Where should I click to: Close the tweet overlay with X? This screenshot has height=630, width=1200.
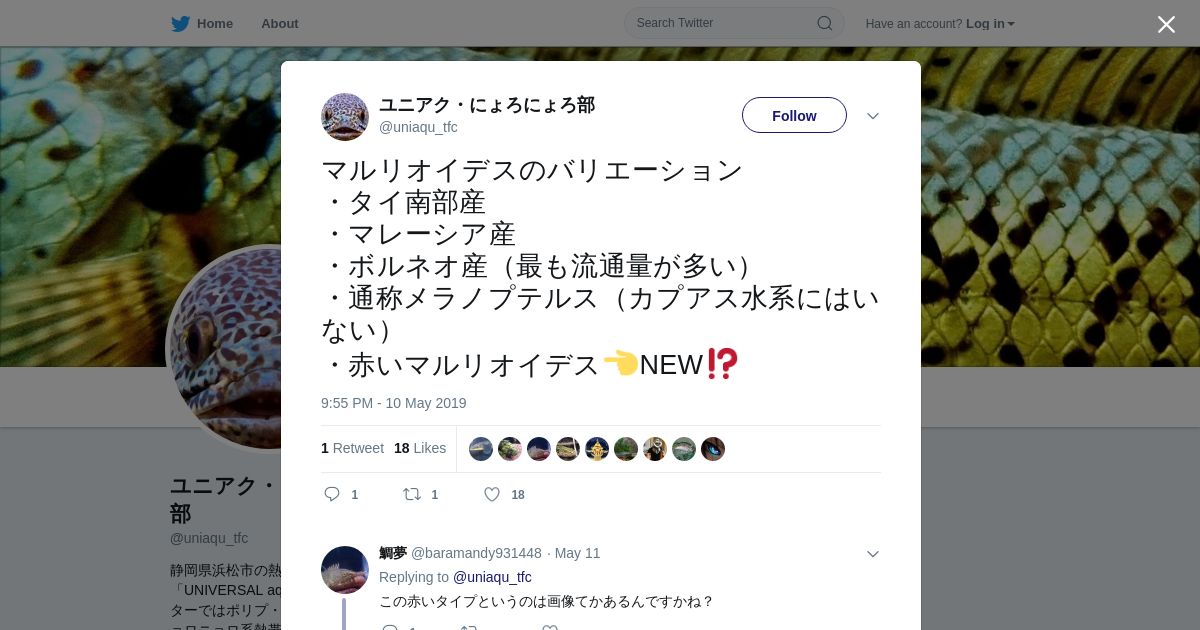pyautogui.click(x=1166, y=24)
